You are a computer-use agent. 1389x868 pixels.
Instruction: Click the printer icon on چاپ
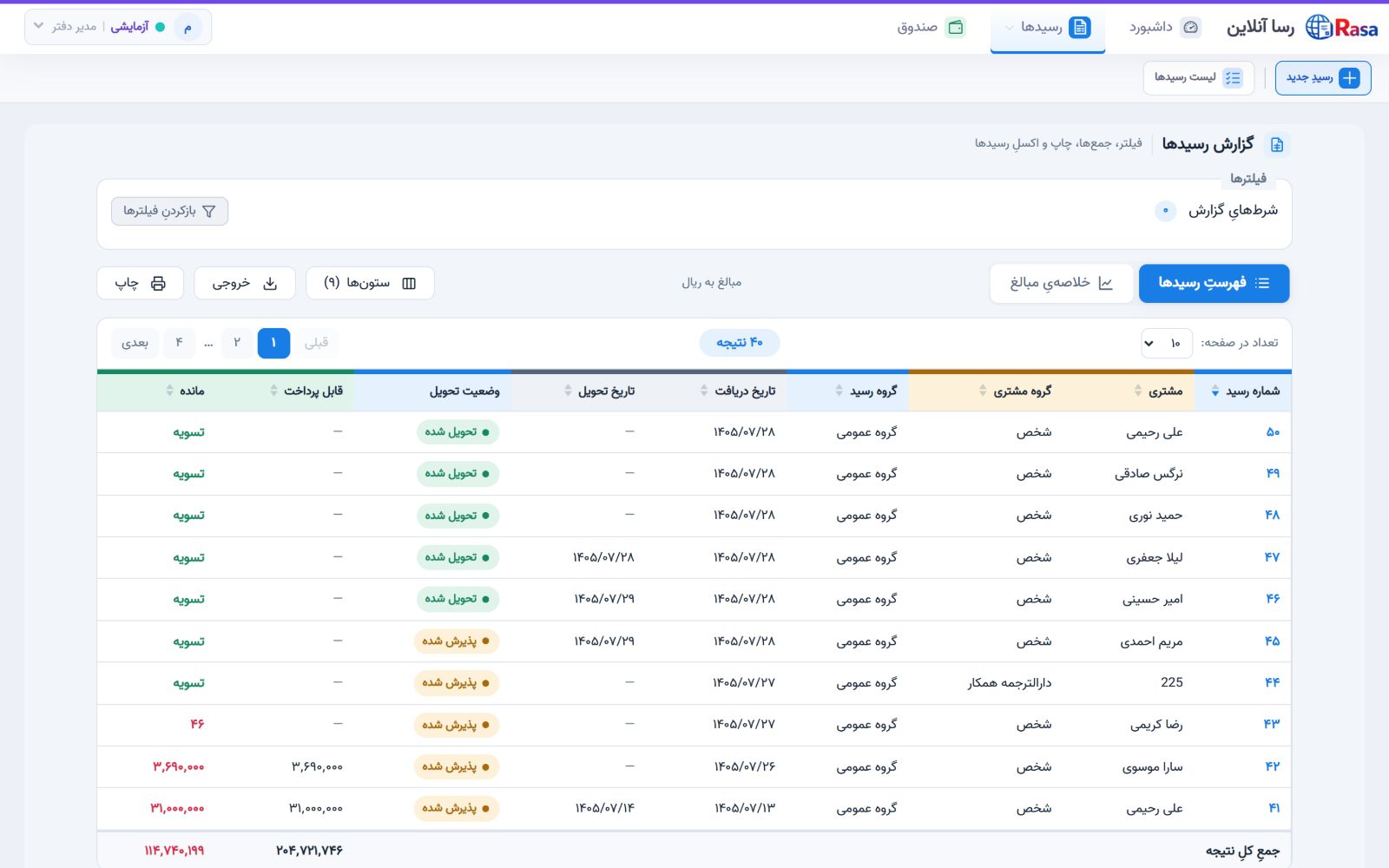pyautogui.click(x=158, y=283)
